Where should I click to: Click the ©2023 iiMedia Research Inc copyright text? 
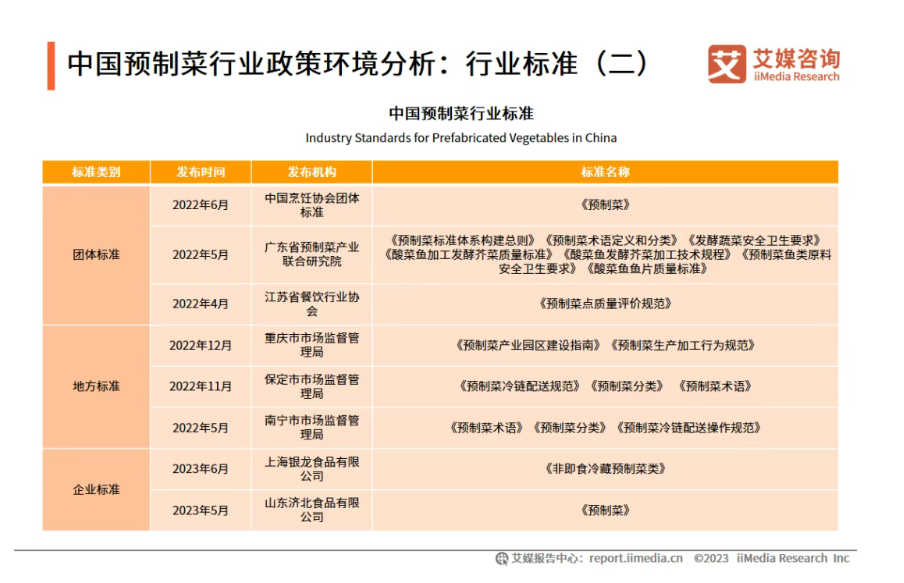[771, 558]
